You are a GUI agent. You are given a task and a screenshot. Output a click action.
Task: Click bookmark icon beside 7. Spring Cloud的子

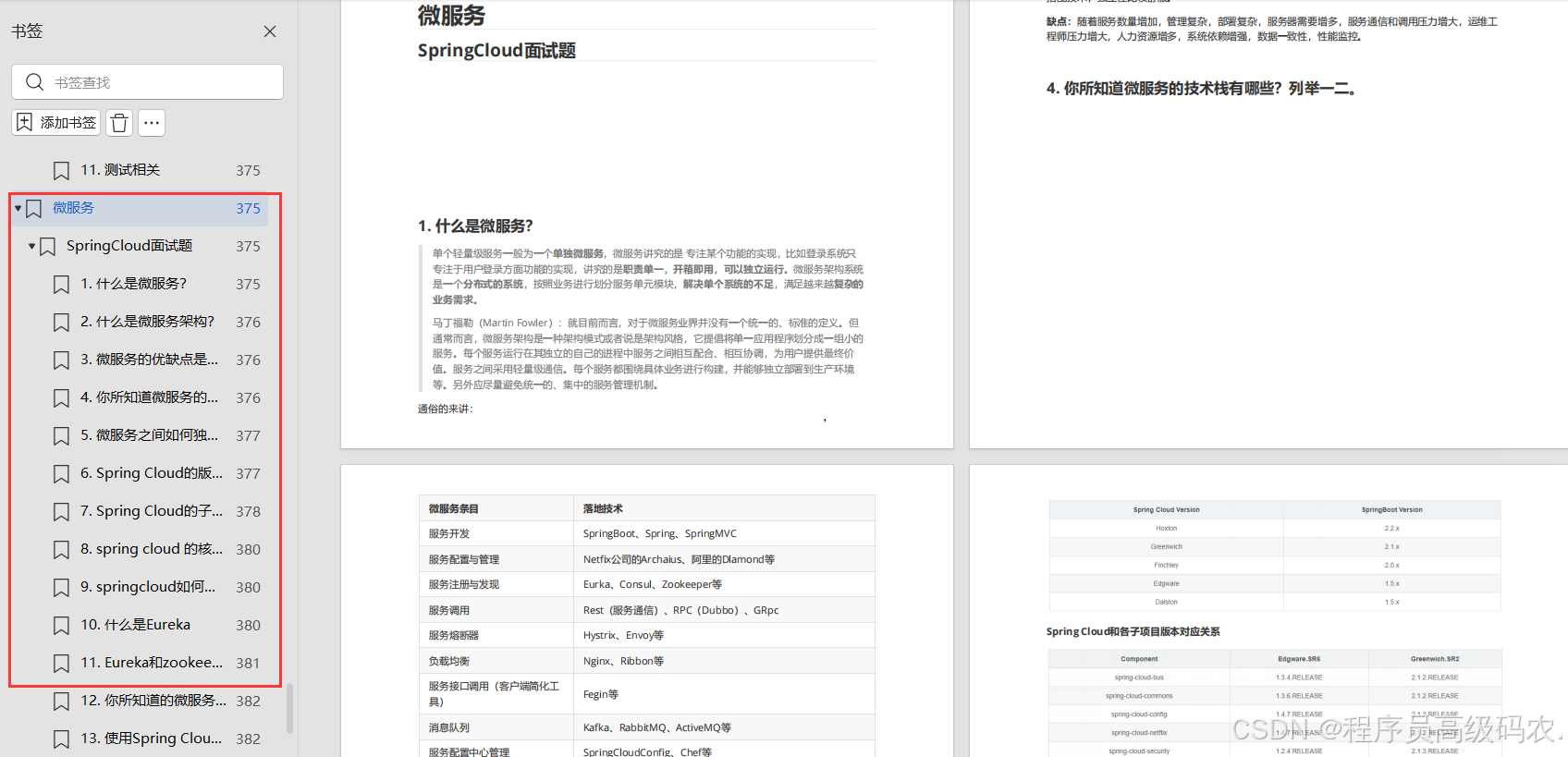point(61,512)
